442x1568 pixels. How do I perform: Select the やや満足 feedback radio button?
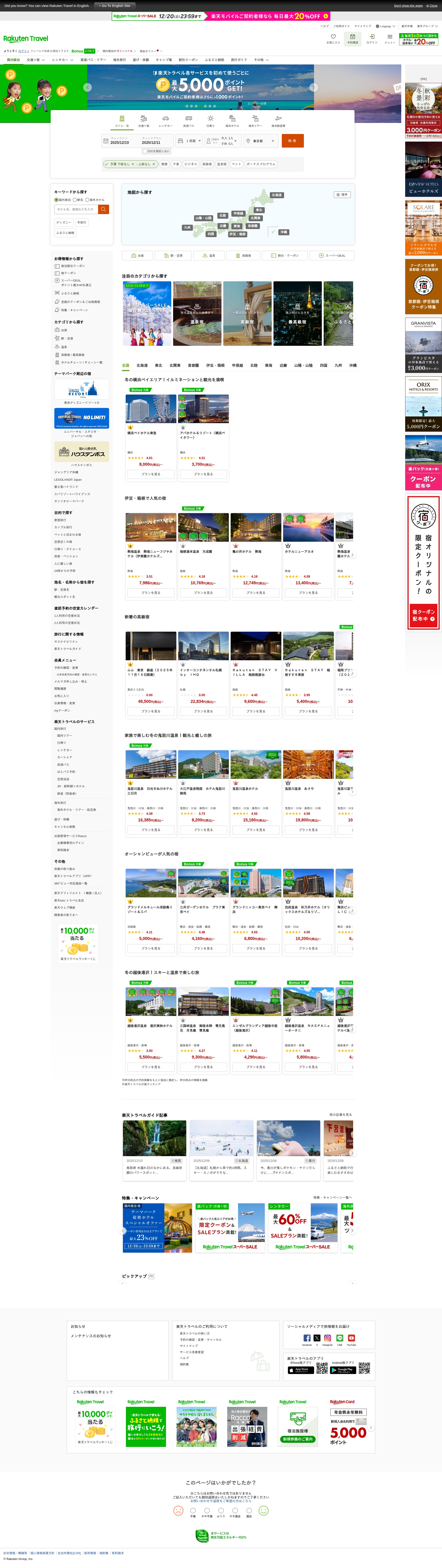pos(235,1510)
